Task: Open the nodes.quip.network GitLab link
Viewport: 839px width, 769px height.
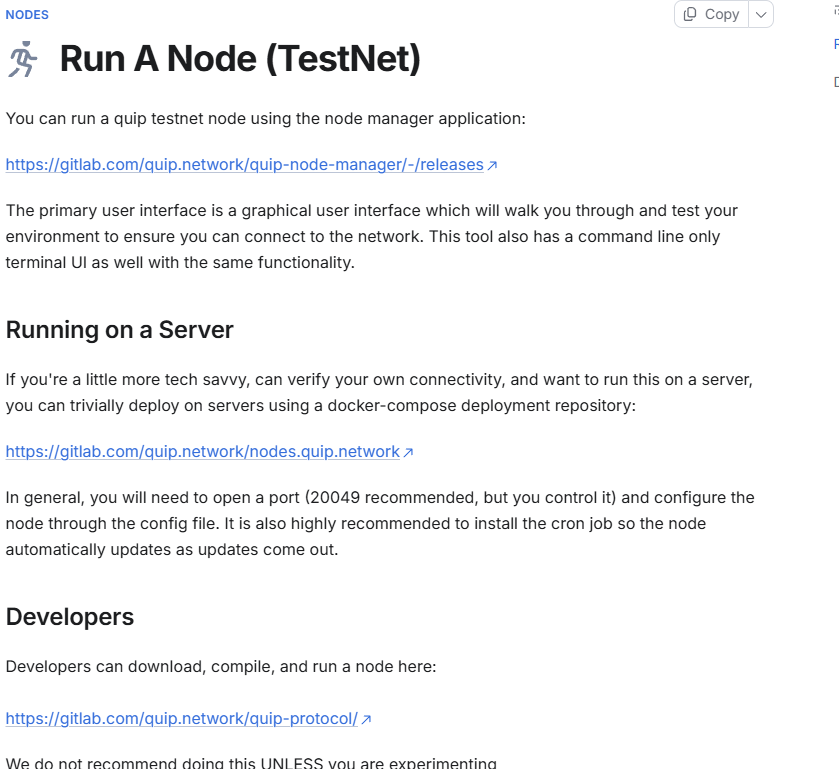Action: click(x=203, y=452)
